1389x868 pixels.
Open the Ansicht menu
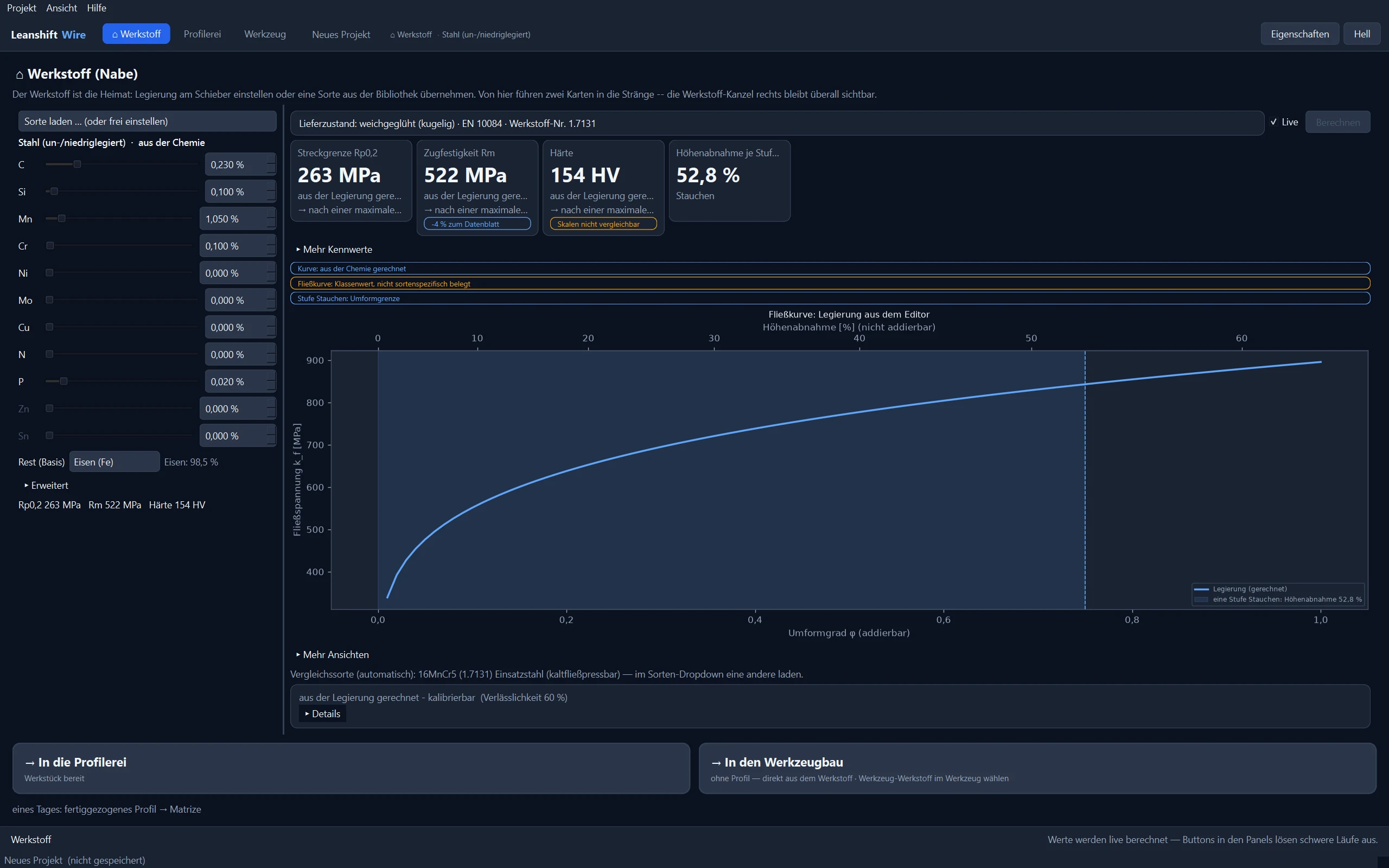pyautogui.click(x=61, y=8)
